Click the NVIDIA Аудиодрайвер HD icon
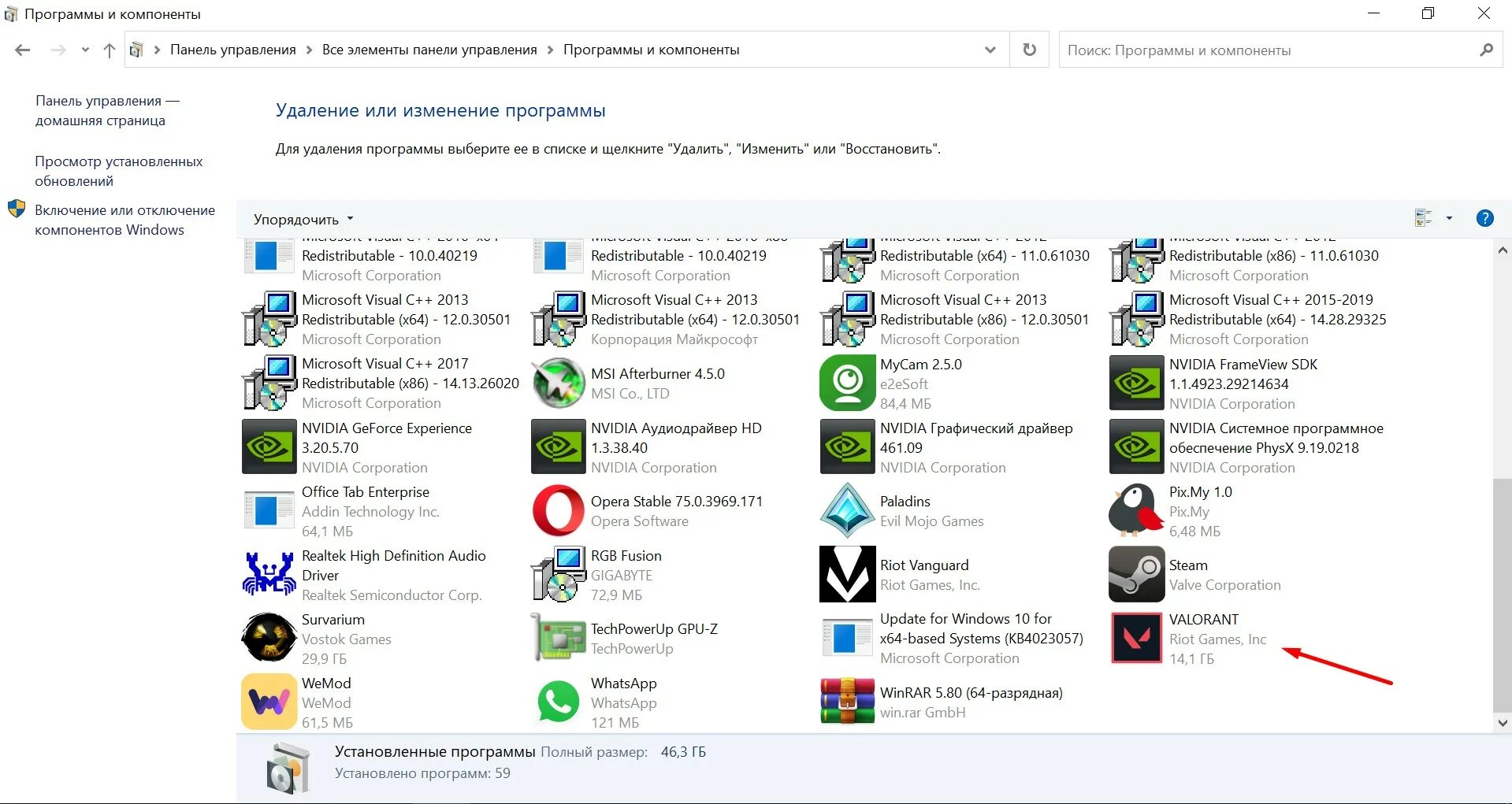 coord(558,446)
